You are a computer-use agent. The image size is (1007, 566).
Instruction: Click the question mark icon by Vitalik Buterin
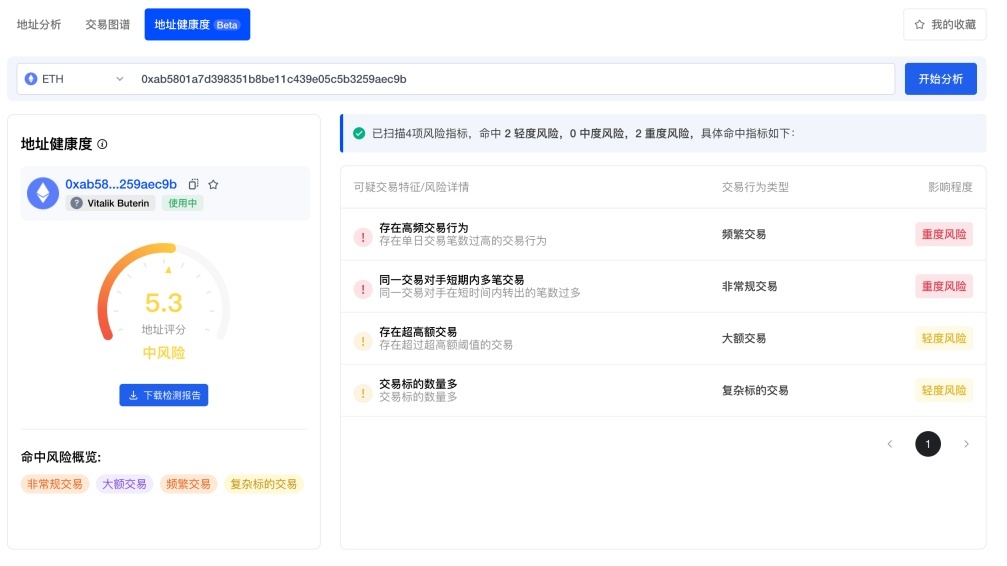pos(76,203)
